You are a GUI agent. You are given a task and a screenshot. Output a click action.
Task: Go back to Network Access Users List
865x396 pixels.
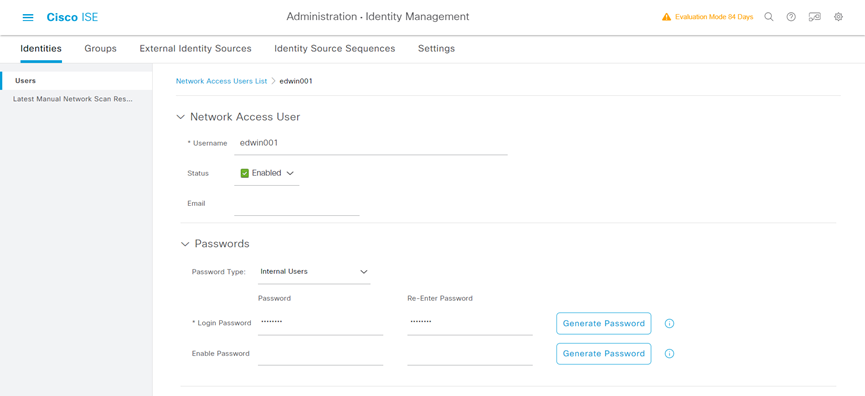(x=221, y=81)
